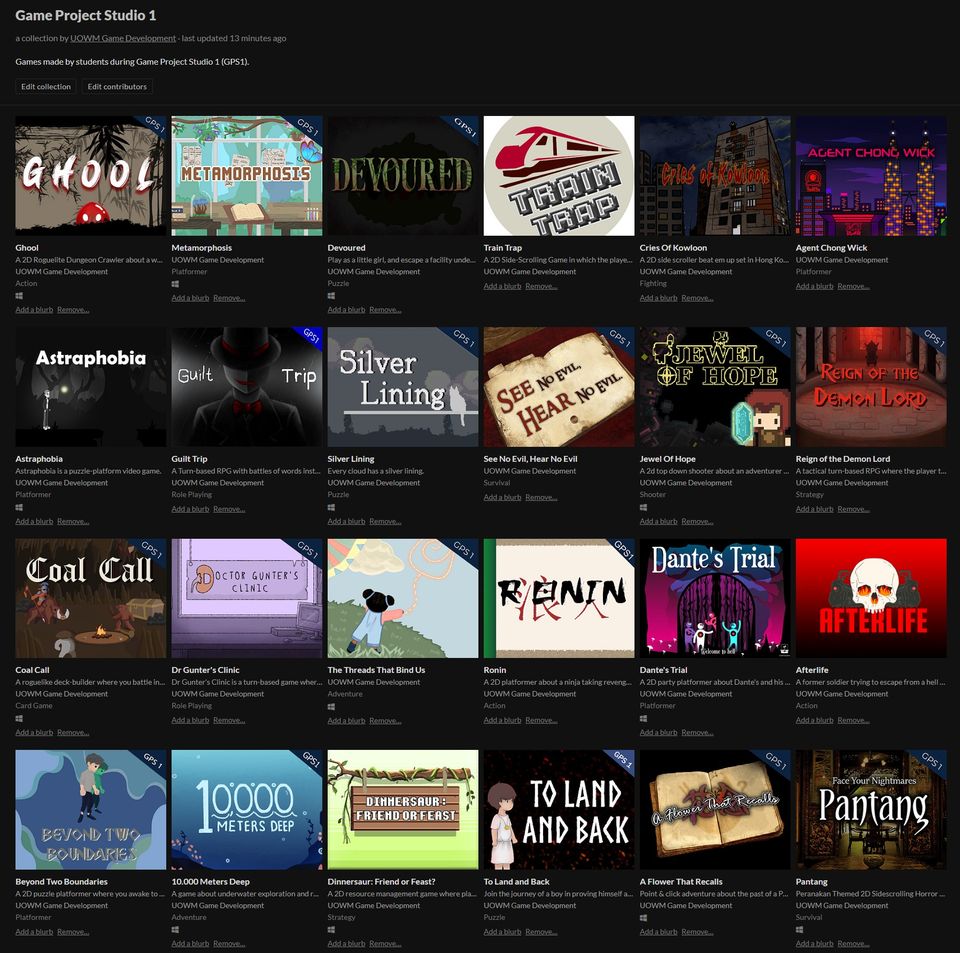Open the Dante's Trial thumbnail
This screenshot has width=960, height=953.
pos(715,598)
